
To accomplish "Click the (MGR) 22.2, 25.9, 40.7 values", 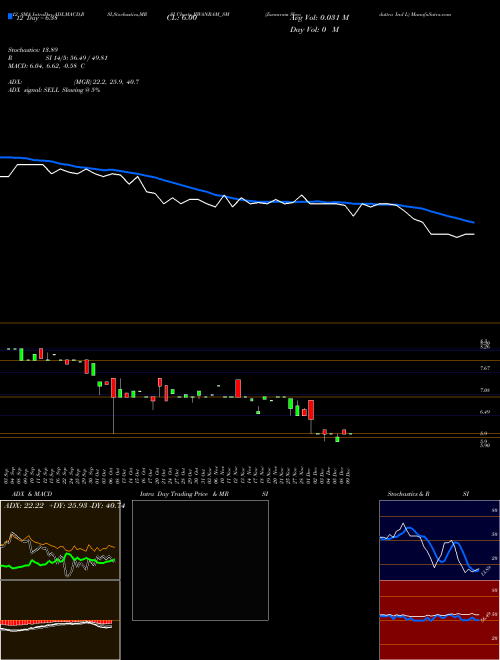I will point(106,82).
